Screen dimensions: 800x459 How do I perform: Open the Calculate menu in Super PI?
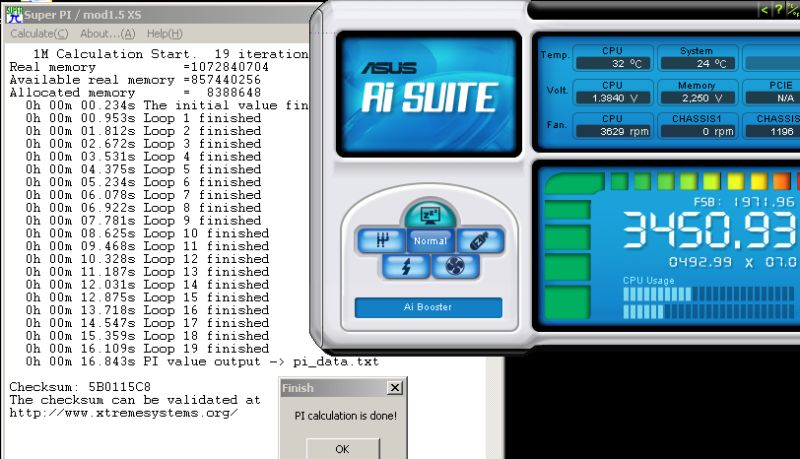tap(39, 34)
